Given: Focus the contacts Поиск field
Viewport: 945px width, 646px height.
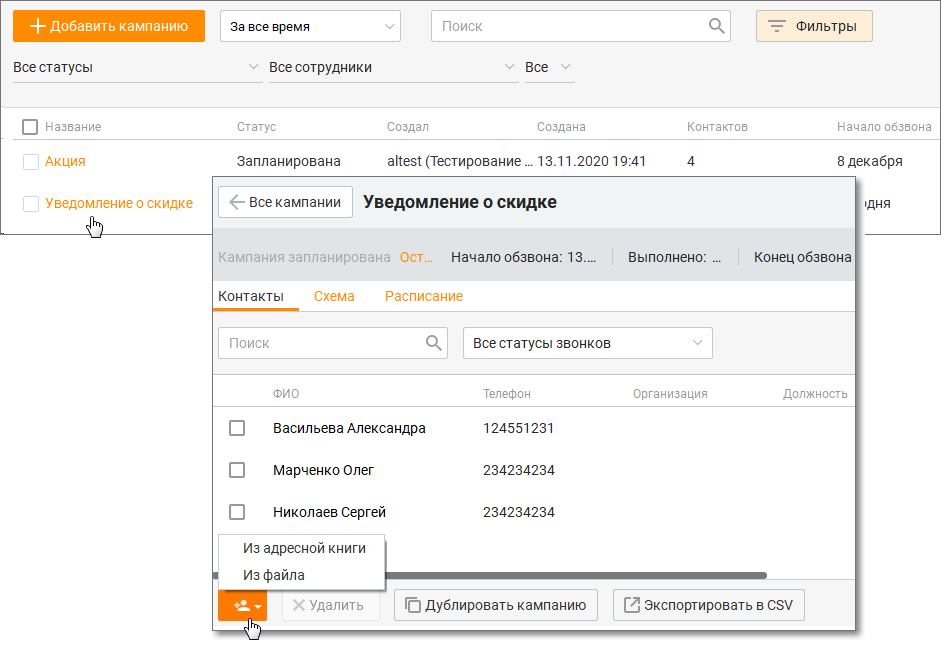Looking at the screenshot, I should 333,343.
